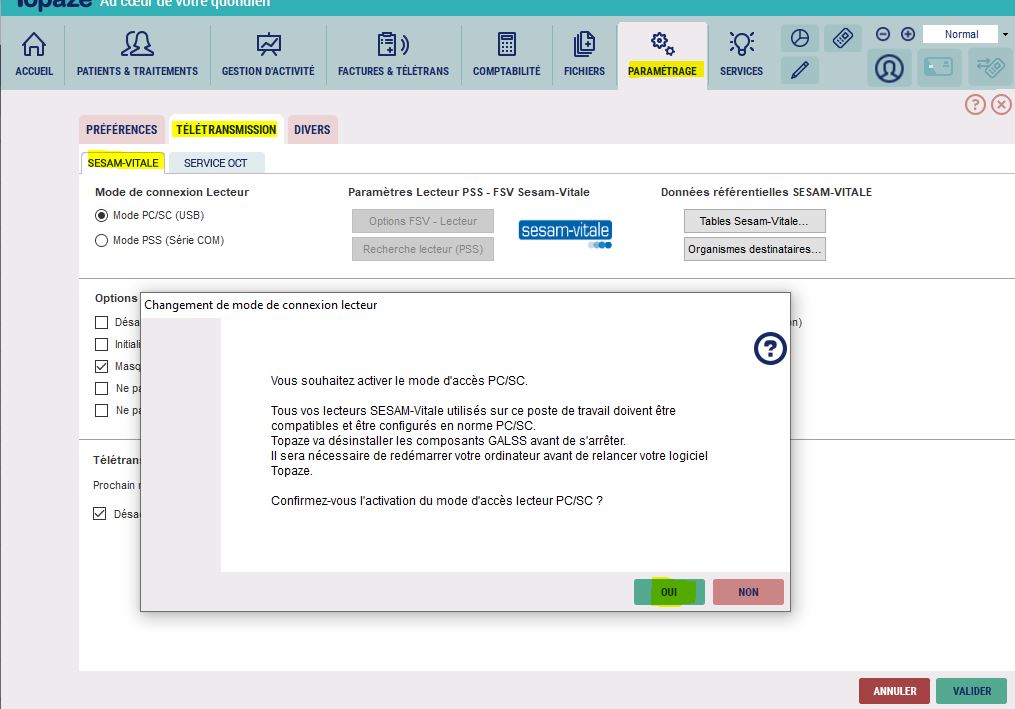Toggle the Désa... checkbox under Télétrans
The height and width of the screenshot is (709, 1015).
pos(100,514)
